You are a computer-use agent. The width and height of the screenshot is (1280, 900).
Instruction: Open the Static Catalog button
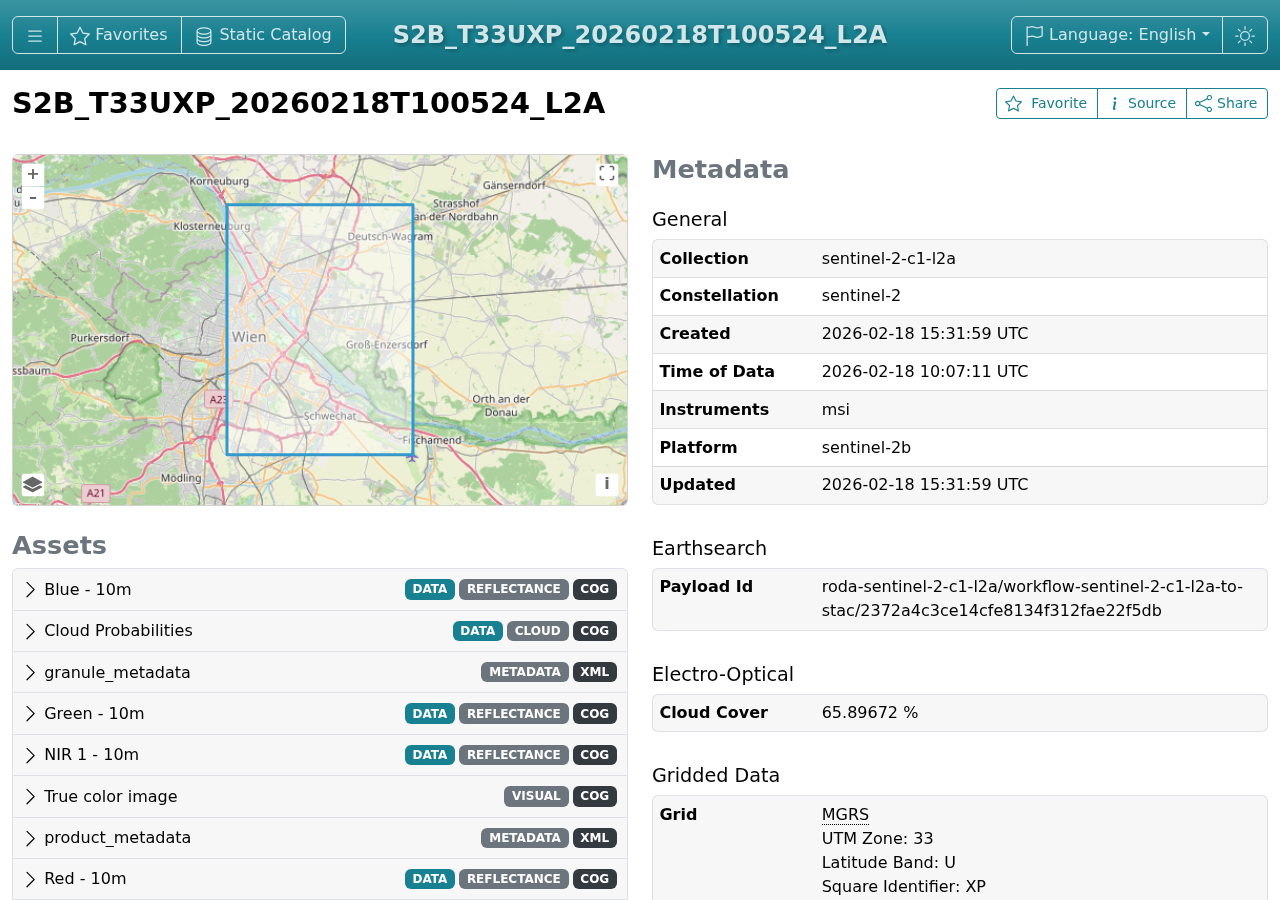point(263,35)
